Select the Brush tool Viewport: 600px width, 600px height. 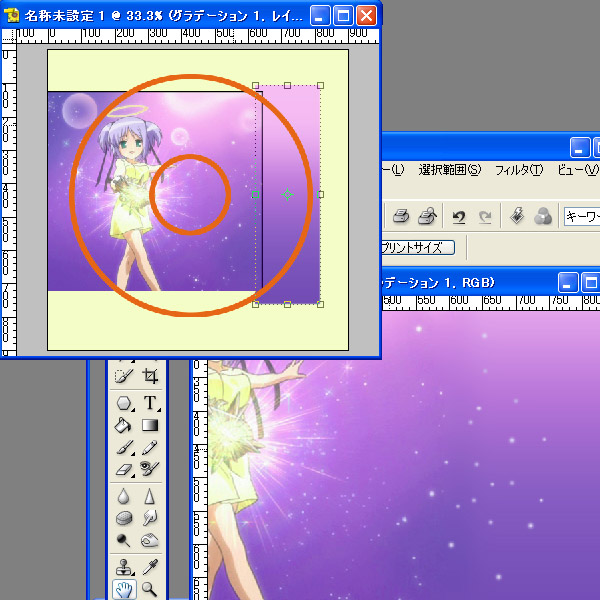pyautogui.click(x=124, y=447)
